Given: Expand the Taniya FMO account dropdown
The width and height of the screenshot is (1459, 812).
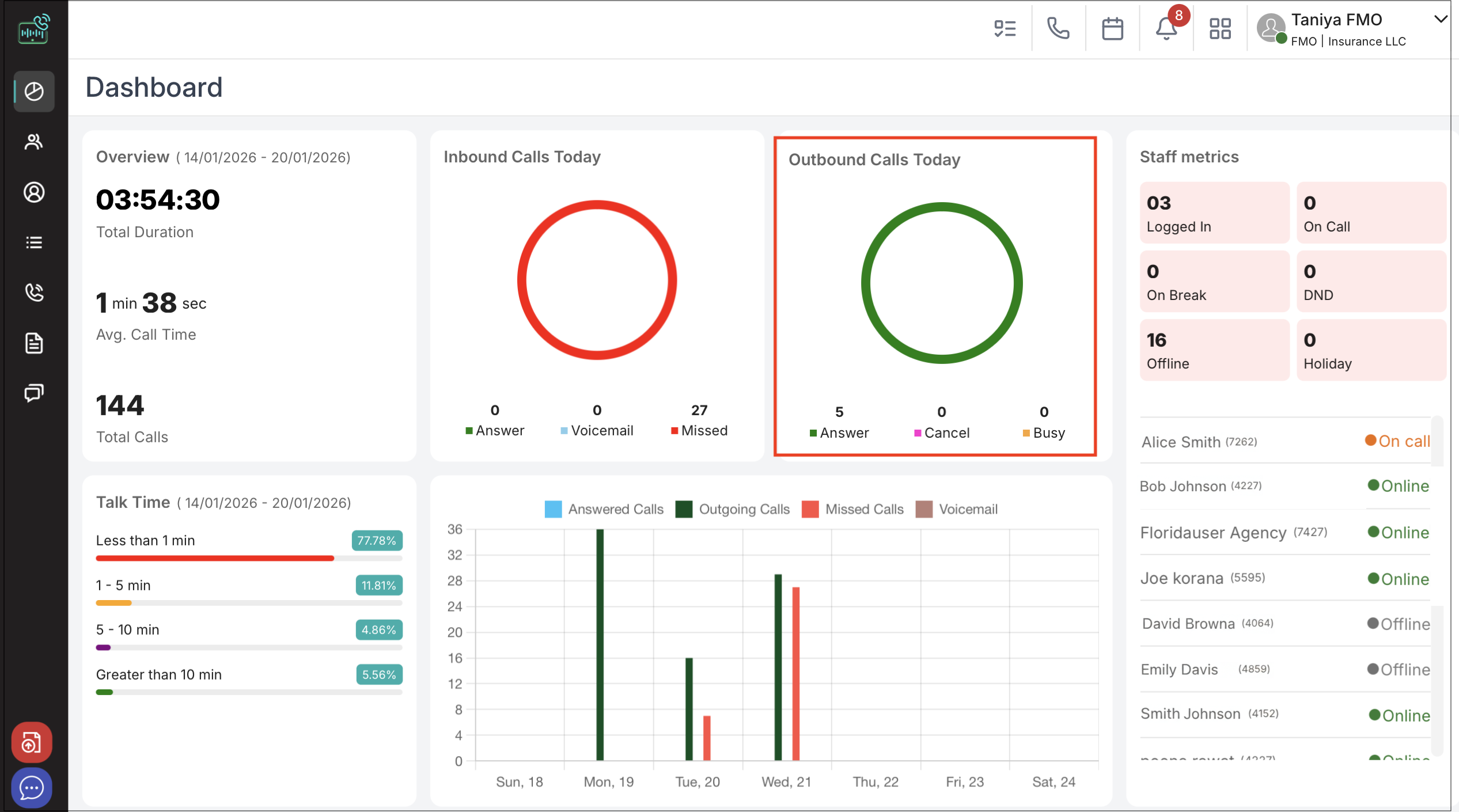Looking at the screenshot, I should tap(1440, 19).
